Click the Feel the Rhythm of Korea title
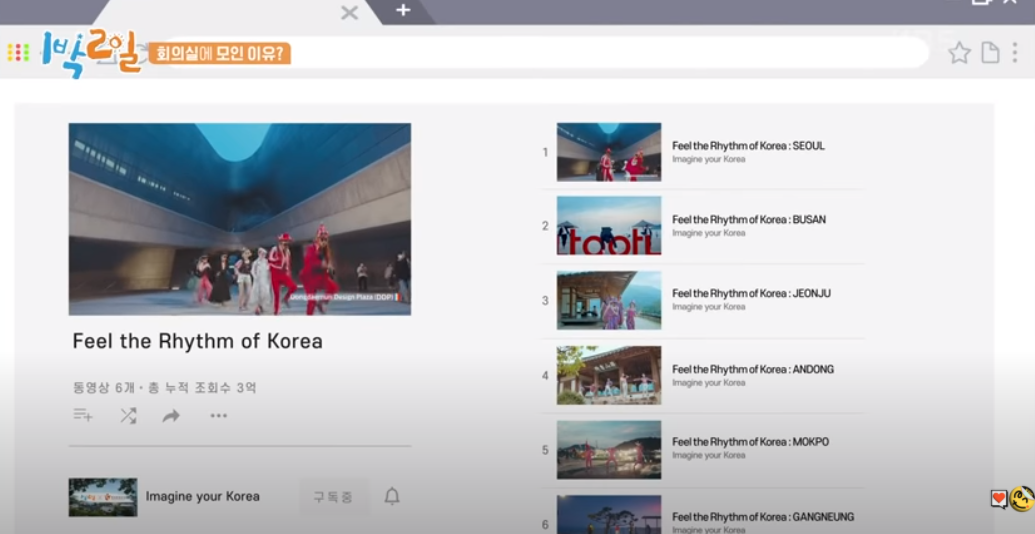The width and height of the screenshot is (1035, 534). [x=197, y=341]
